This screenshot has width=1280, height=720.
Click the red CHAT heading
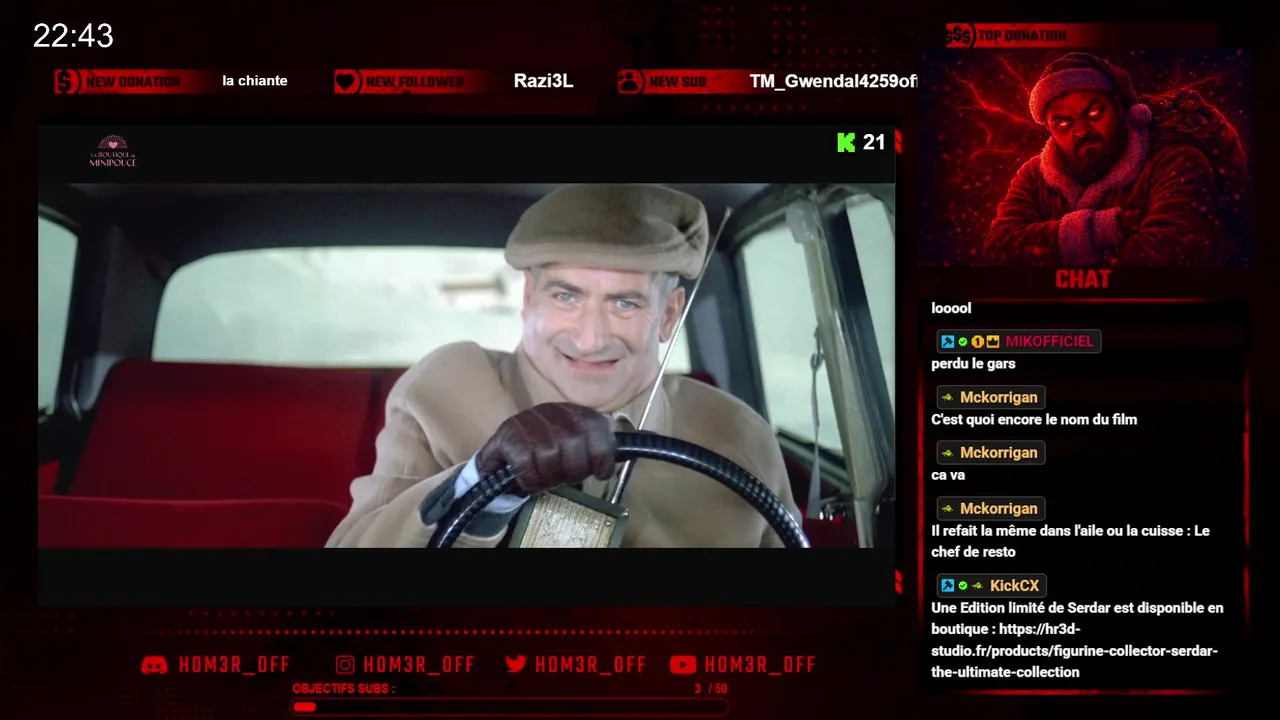tap(1083, 279)
